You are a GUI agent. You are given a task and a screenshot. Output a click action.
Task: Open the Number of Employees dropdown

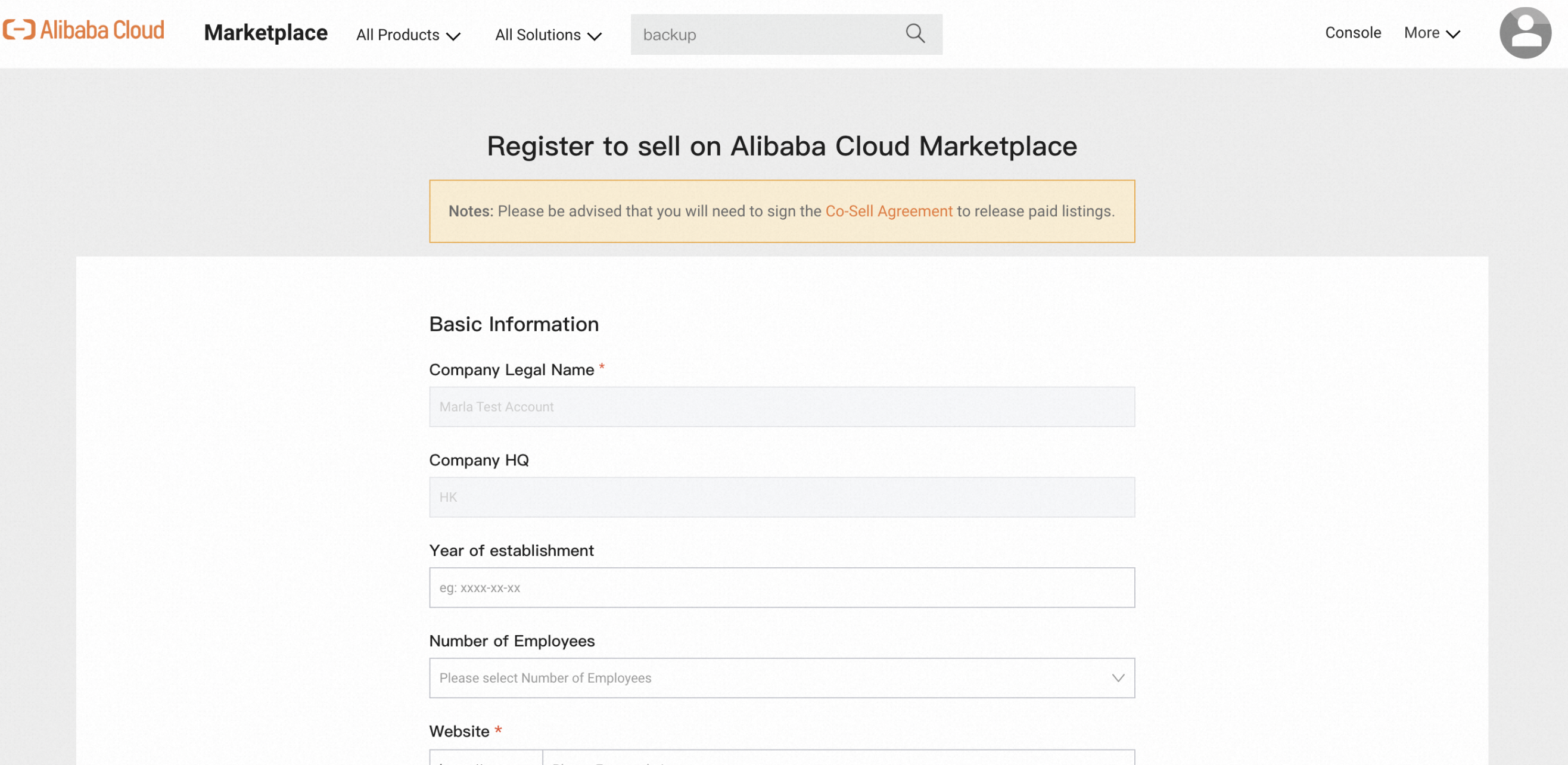tap(782, 678)
